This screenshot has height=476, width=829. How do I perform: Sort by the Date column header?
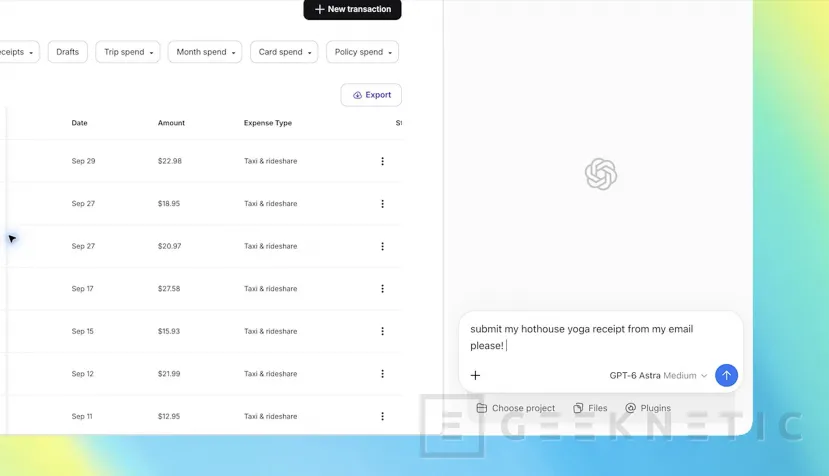pyautogui.click(x=79, y=123)
